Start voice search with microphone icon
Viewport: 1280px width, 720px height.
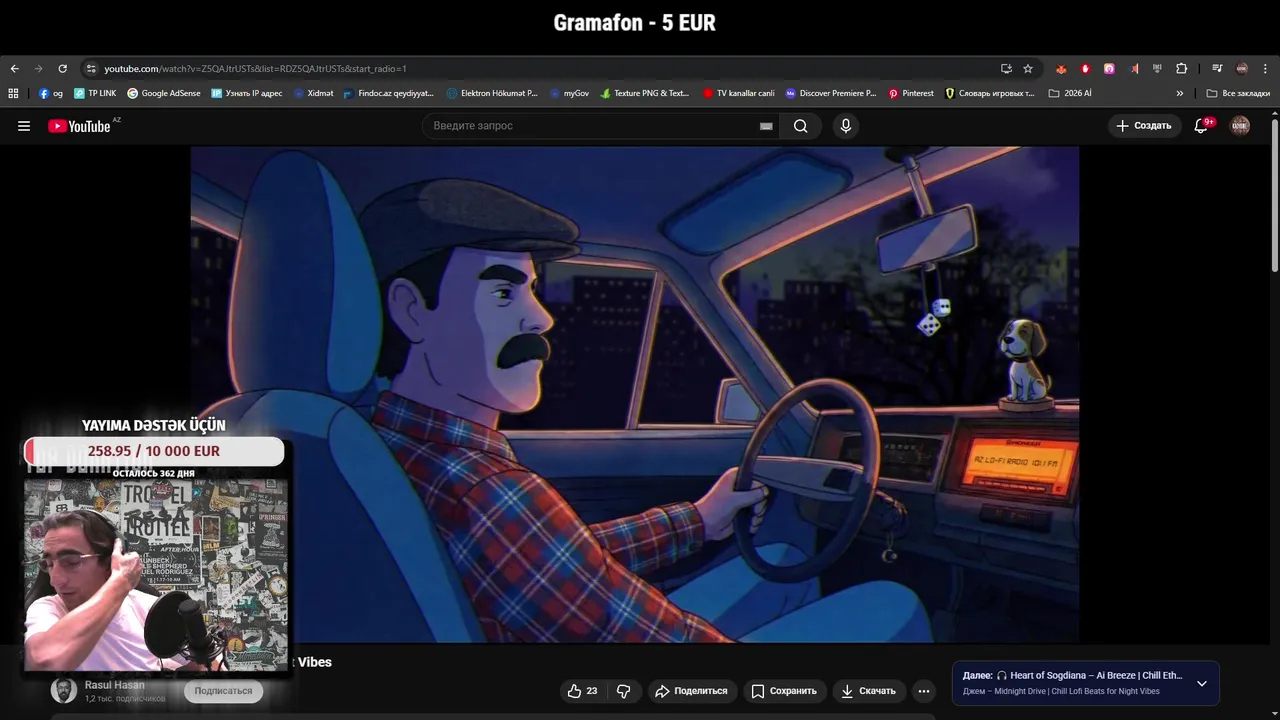846,126
